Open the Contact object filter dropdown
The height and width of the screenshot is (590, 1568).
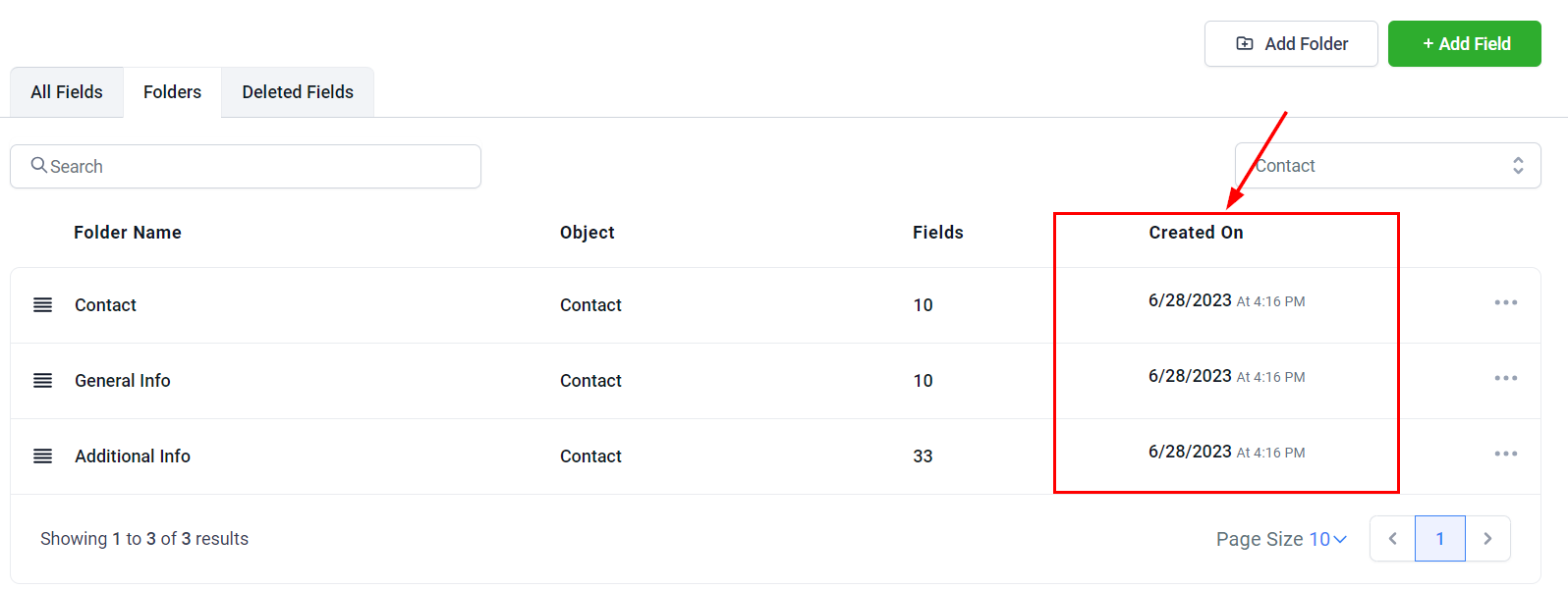1387,166
